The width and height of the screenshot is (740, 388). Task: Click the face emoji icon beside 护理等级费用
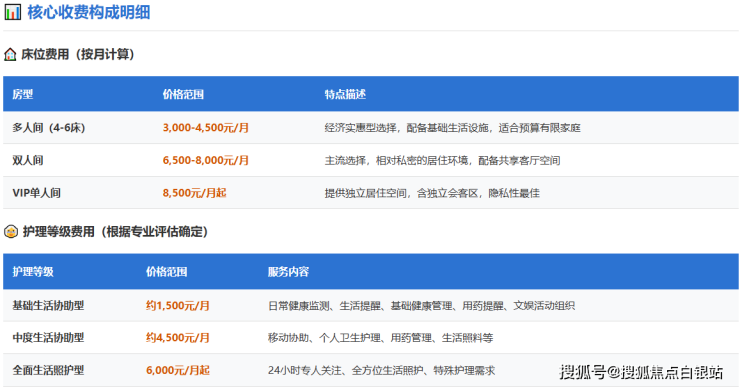[10, 232]
